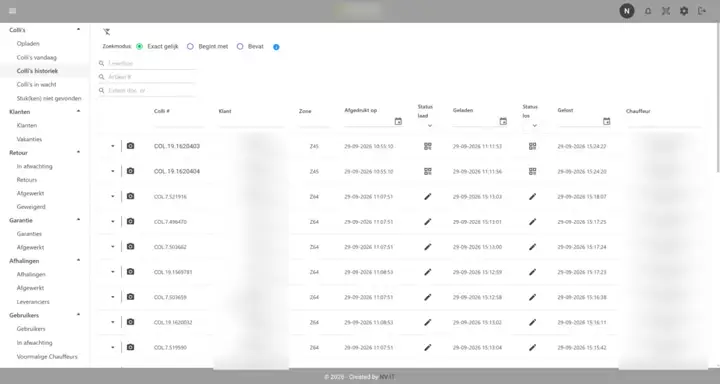Expand row details of COL.7.496470
Image resolution: width=720 pixels, height=384 pixels.
coord(112,221)
